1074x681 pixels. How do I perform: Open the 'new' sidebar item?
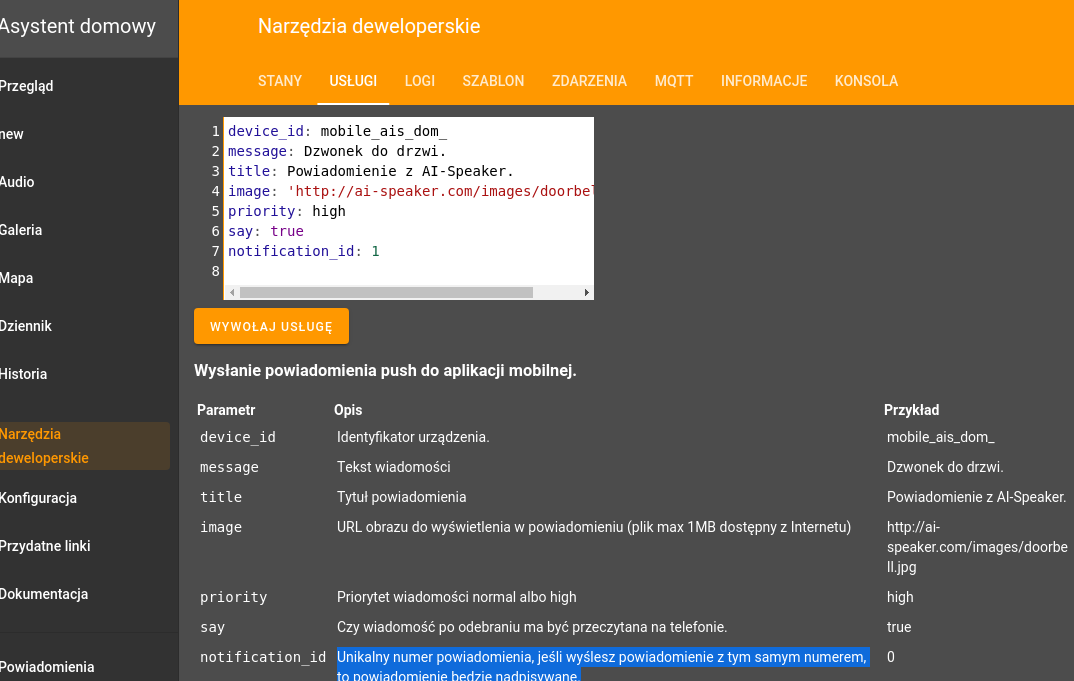12,134
